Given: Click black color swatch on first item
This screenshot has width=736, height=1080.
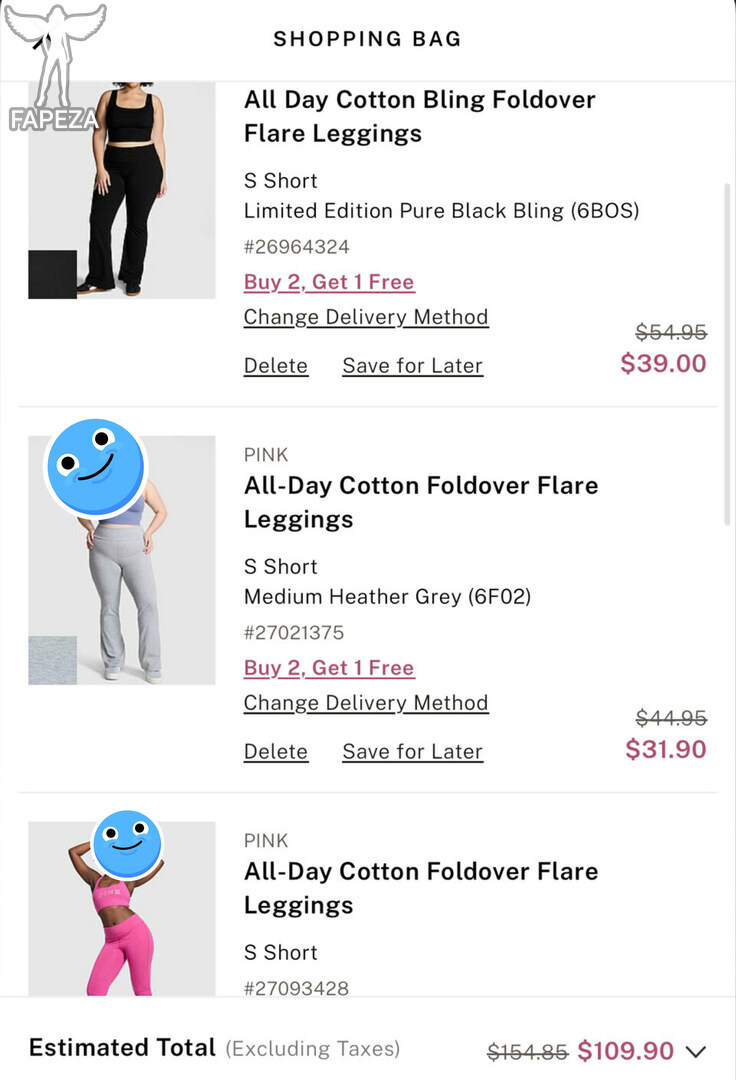Looking at the screenshot, I should click(x=52, y=274).
